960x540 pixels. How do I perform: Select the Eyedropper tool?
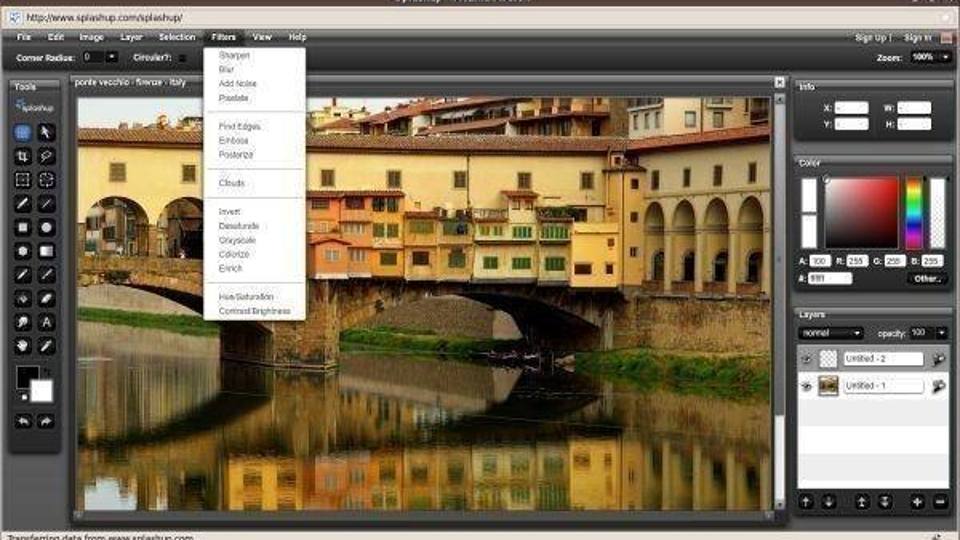tap(46, 346)
